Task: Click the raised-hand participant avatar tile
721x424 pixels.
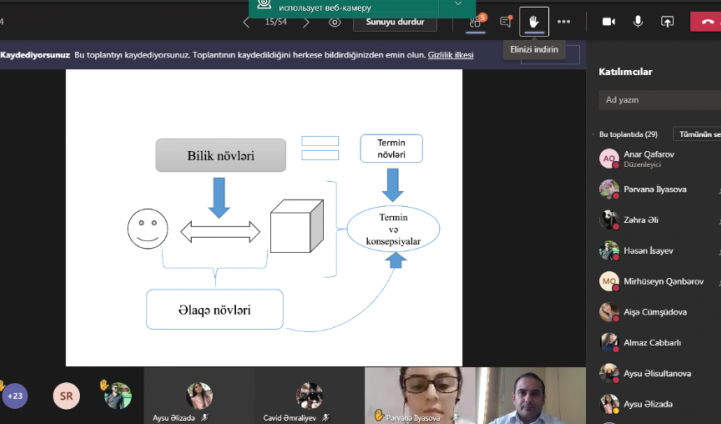Action: coord(118,395)
